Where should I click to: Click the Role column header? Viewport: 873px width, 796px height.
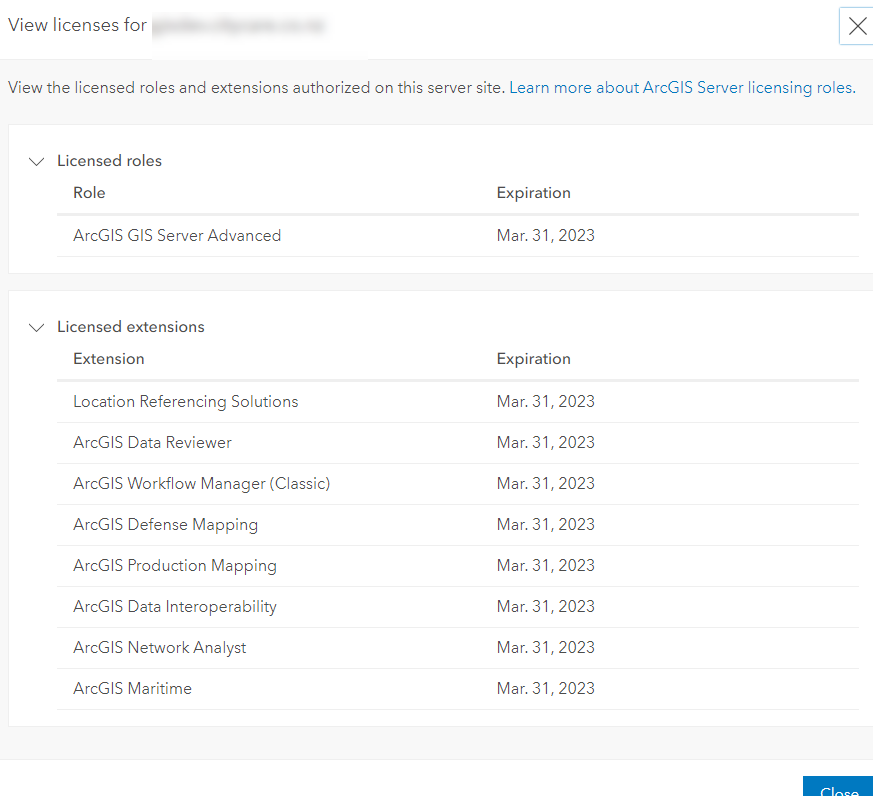point(89,193)
